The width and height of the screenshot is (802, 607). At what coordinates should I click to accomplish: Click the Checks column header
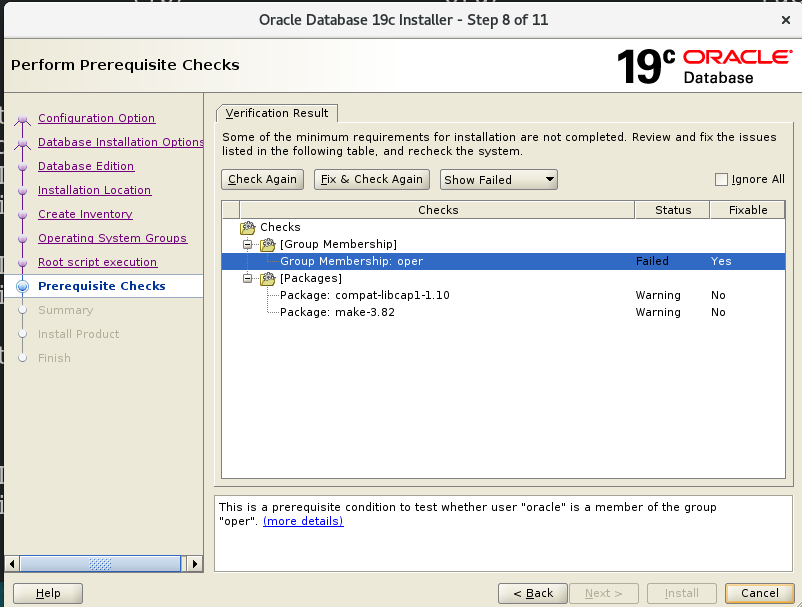[437, 210]
